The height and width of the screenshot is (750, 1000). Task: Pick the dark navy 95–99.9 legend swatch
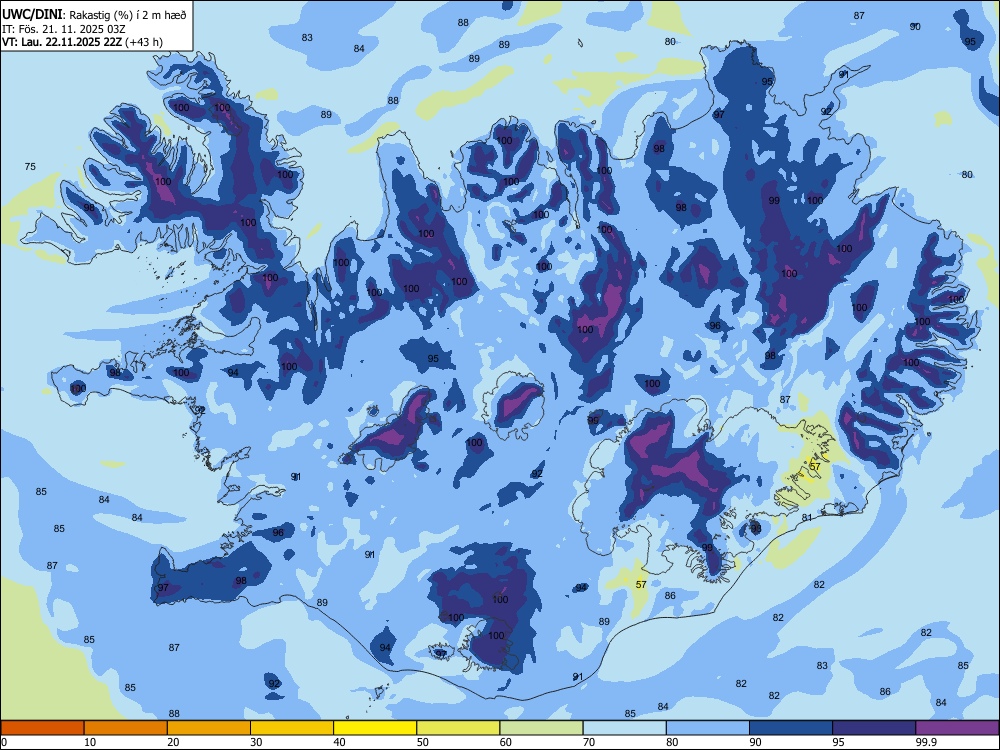click(874, 728)
